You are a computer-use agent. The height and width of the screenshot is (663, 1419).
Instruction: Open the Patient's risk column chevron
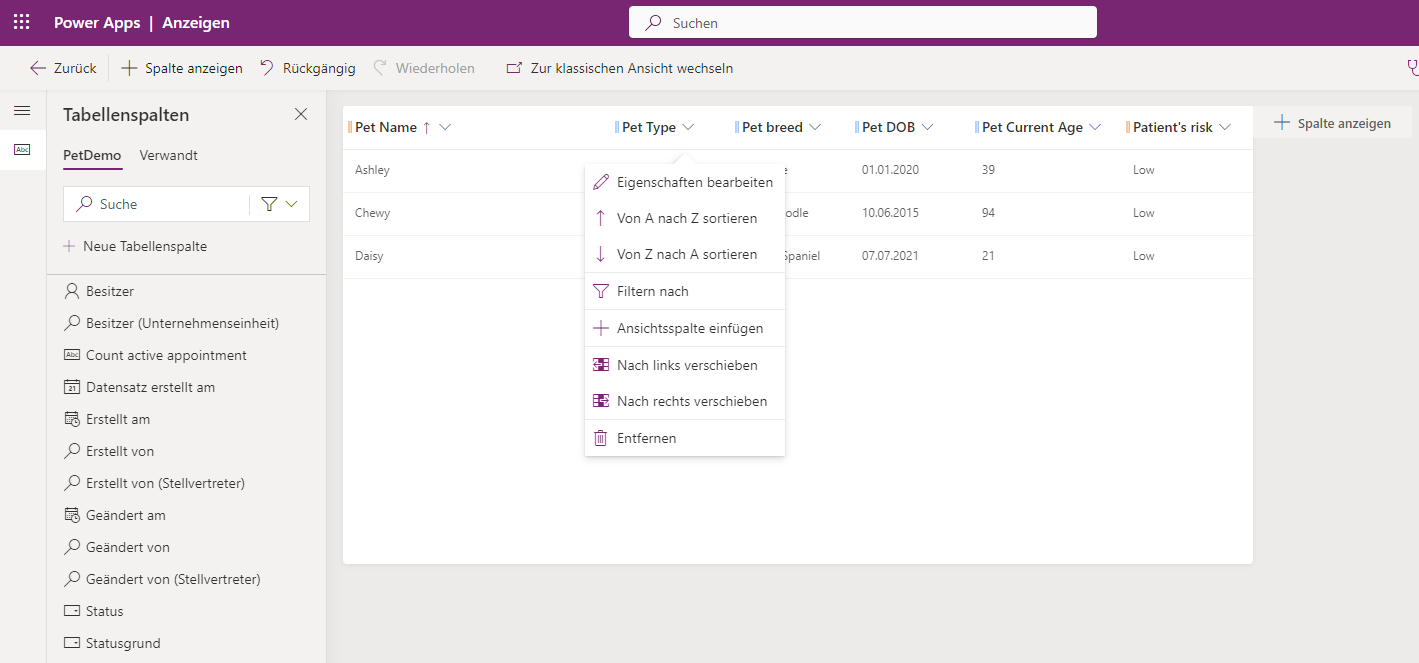pyautogui.click(x=1225, y=127)
